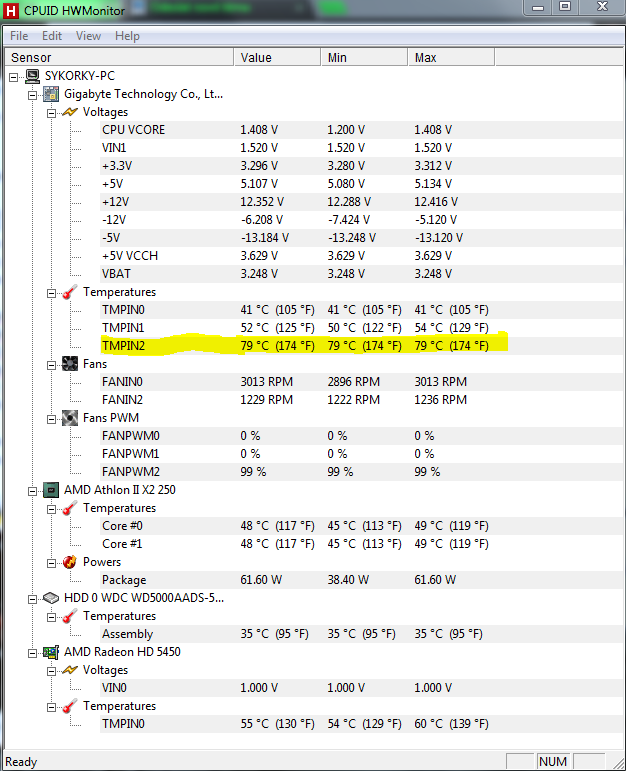This screenshot has height=771, width=626.
Task: Click the WDC hard drive icon
Action: [51, 598]
